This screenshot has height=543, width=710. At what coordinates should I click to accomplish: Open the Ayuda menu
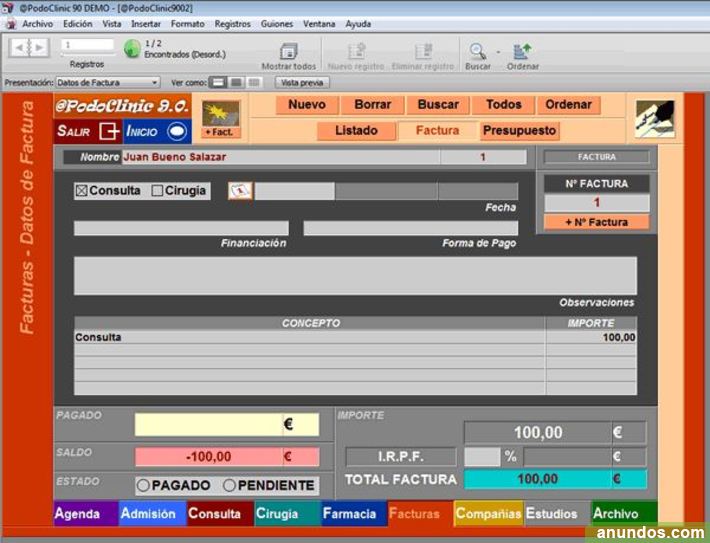358,24
